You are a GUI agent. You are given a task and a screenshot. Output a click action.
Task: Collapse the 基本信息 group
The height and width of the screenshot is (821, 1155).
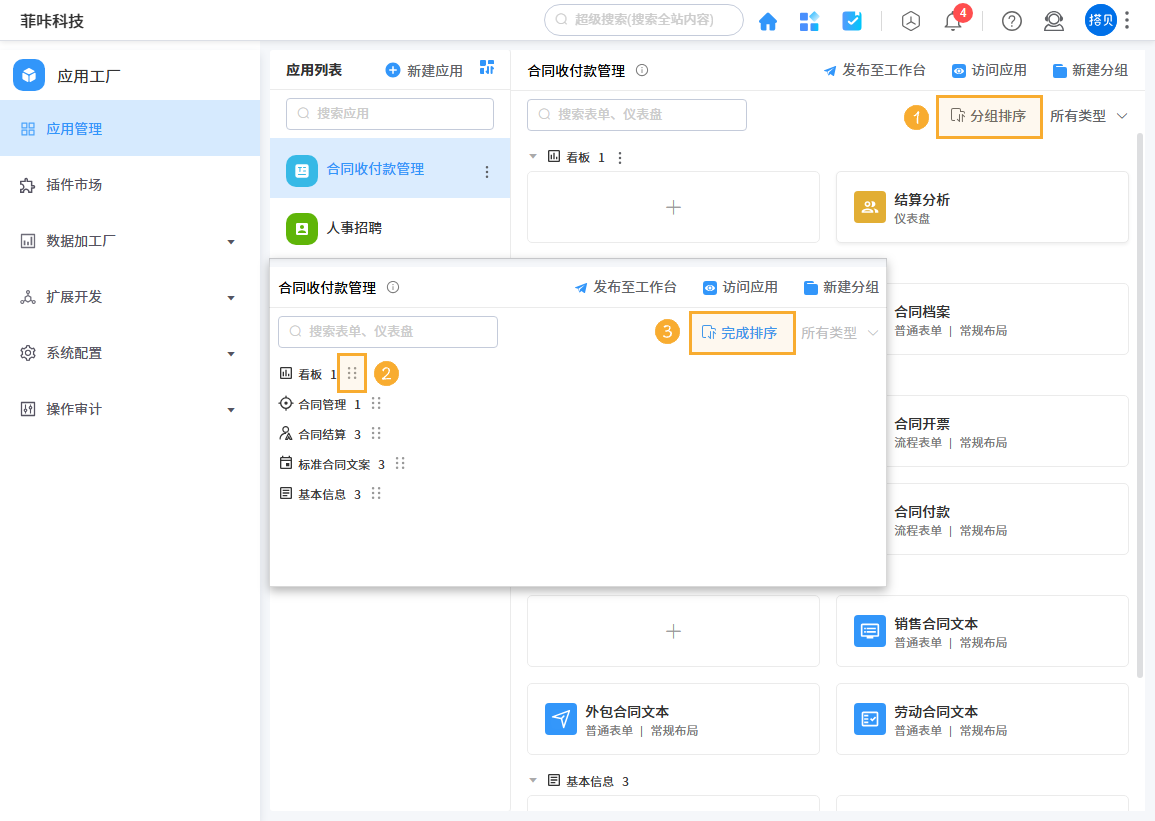pyautogui.click(x=533, y=781)
